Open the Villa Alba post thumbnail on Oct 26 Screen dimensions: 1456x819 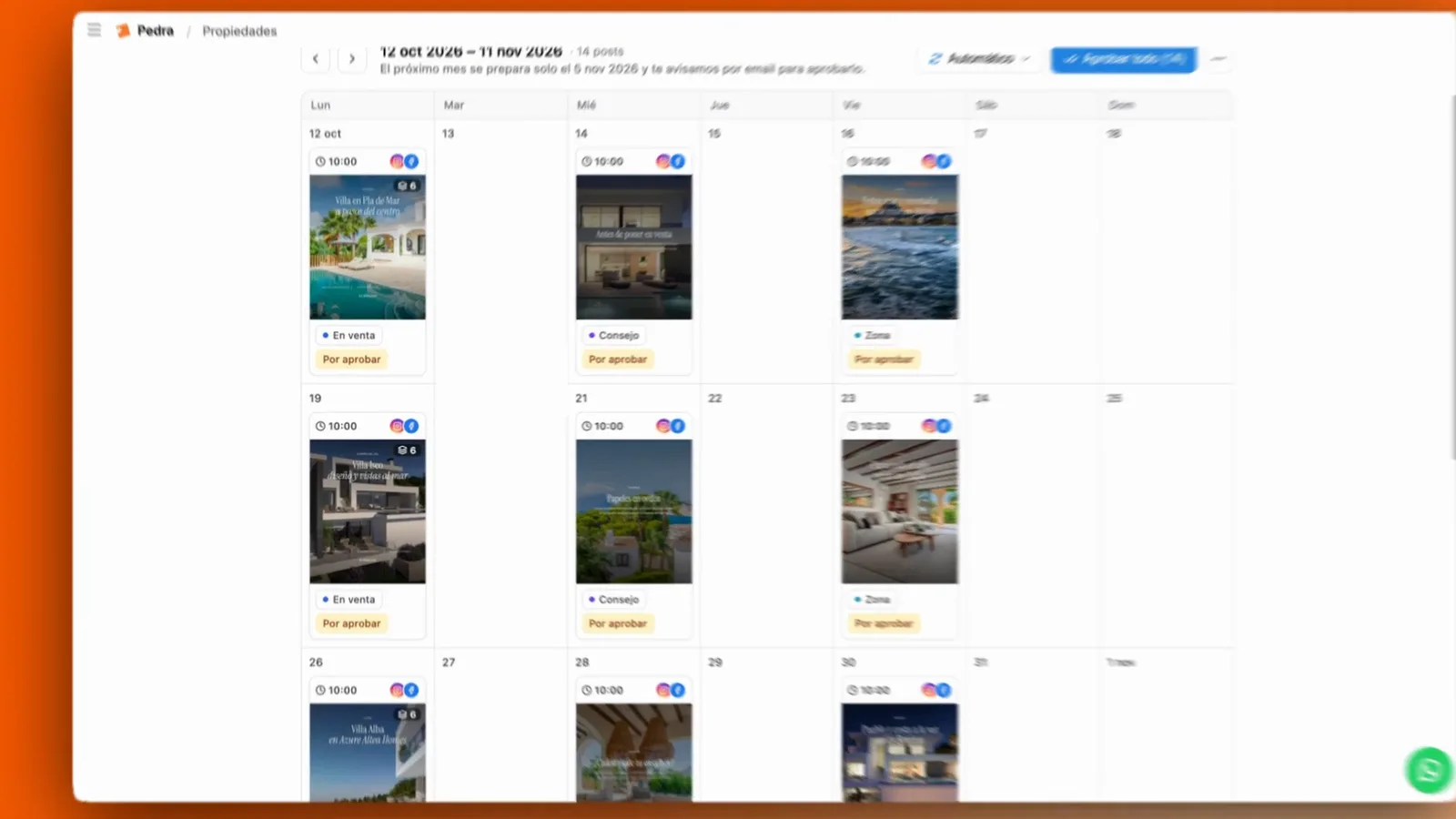(368, 753)
